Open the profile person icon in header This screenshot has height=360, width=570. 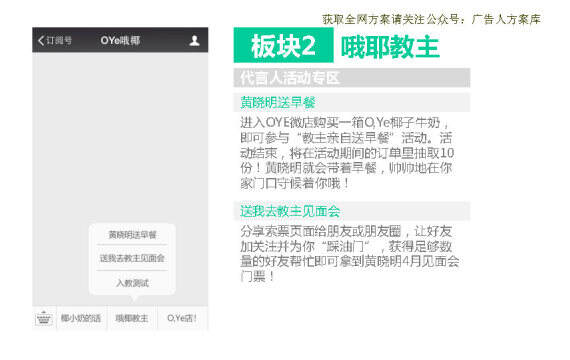[x=194, y=40]
